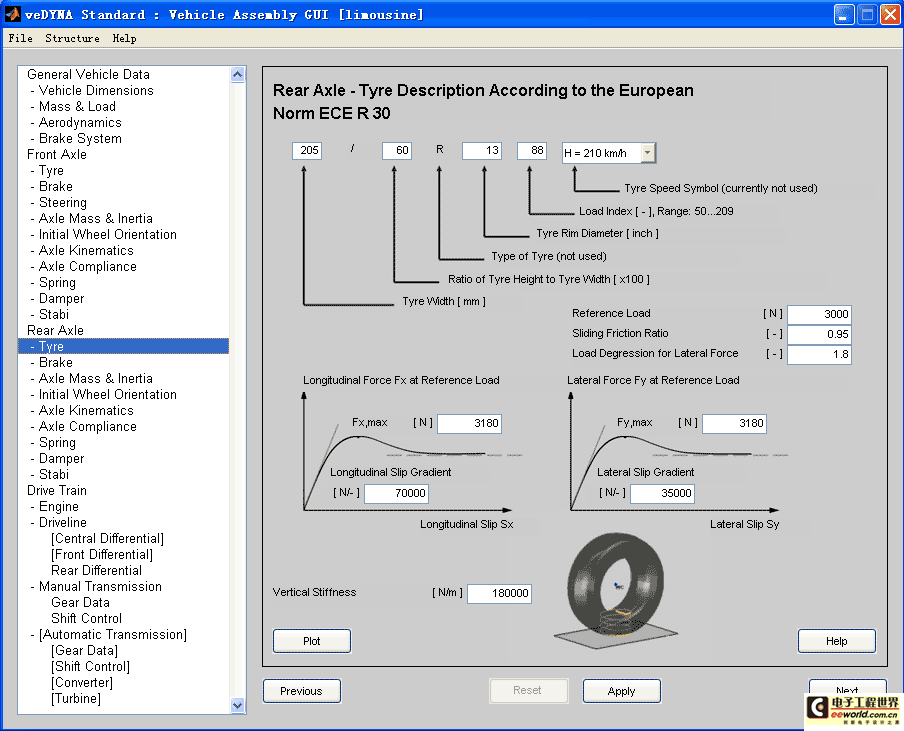Viewport: 904px width, 731px height.
Task: Select Engine in tree
Action: pyautogui.click(x=58, y=507)
